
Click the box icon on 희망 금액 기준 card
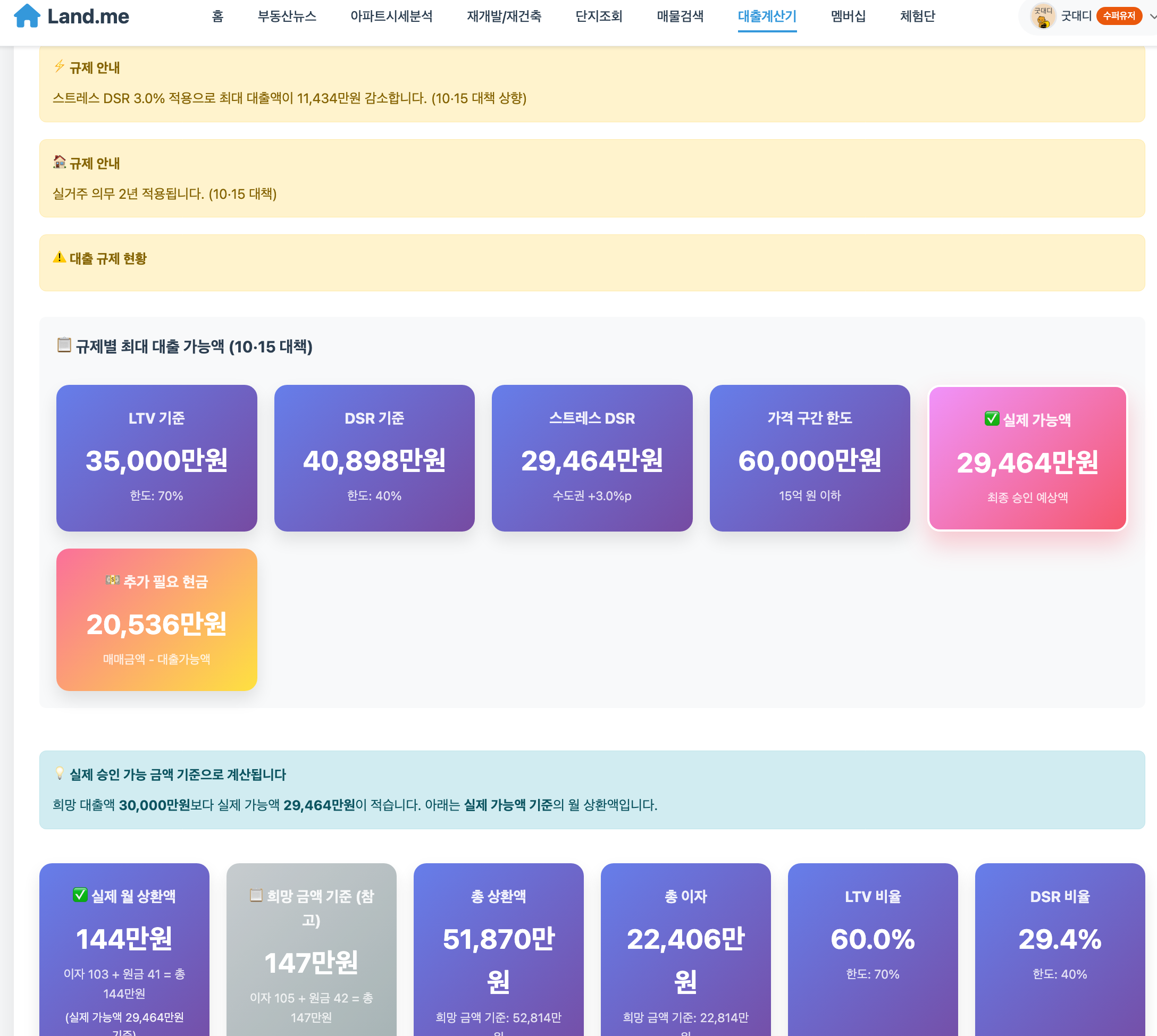(x=256, y=895)
